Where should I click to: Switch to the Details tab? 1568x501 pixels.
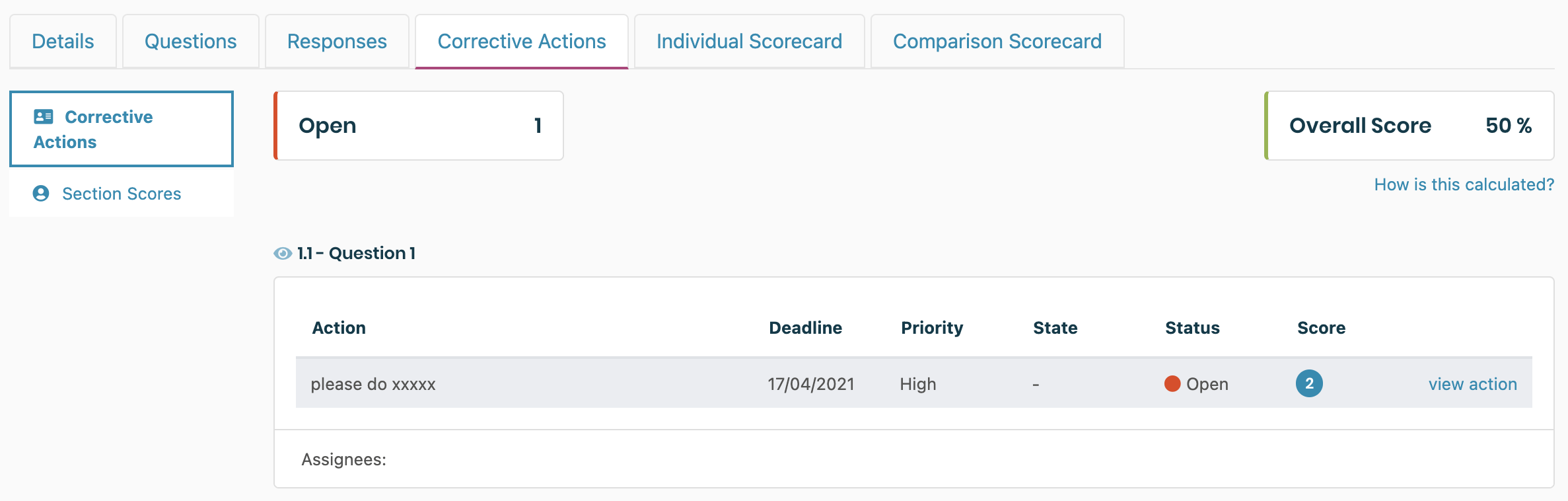click(63, 41)
